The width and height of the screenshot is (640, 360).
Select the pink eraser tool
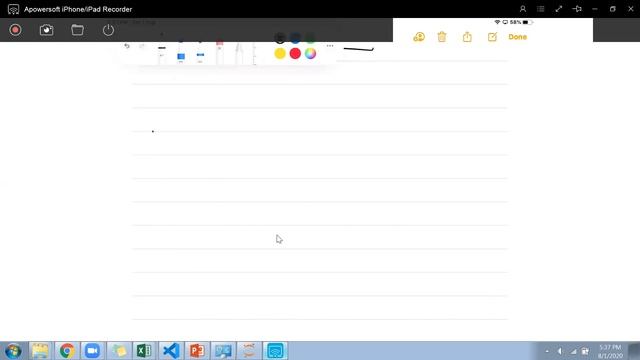[x=220, y=53]
